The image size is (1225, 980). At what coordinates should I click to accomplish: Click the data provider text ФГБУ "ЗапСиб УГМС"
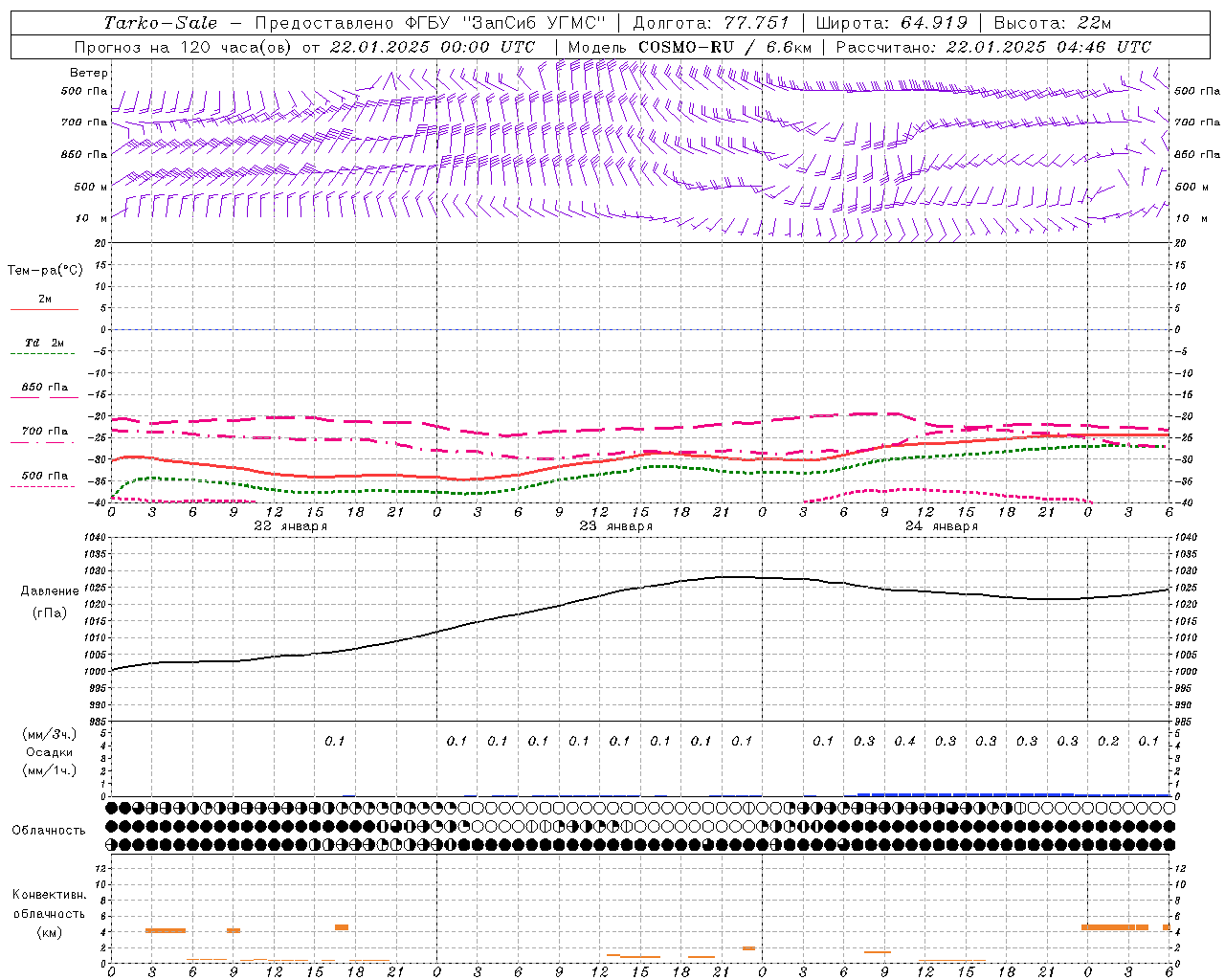pos(506,23)
